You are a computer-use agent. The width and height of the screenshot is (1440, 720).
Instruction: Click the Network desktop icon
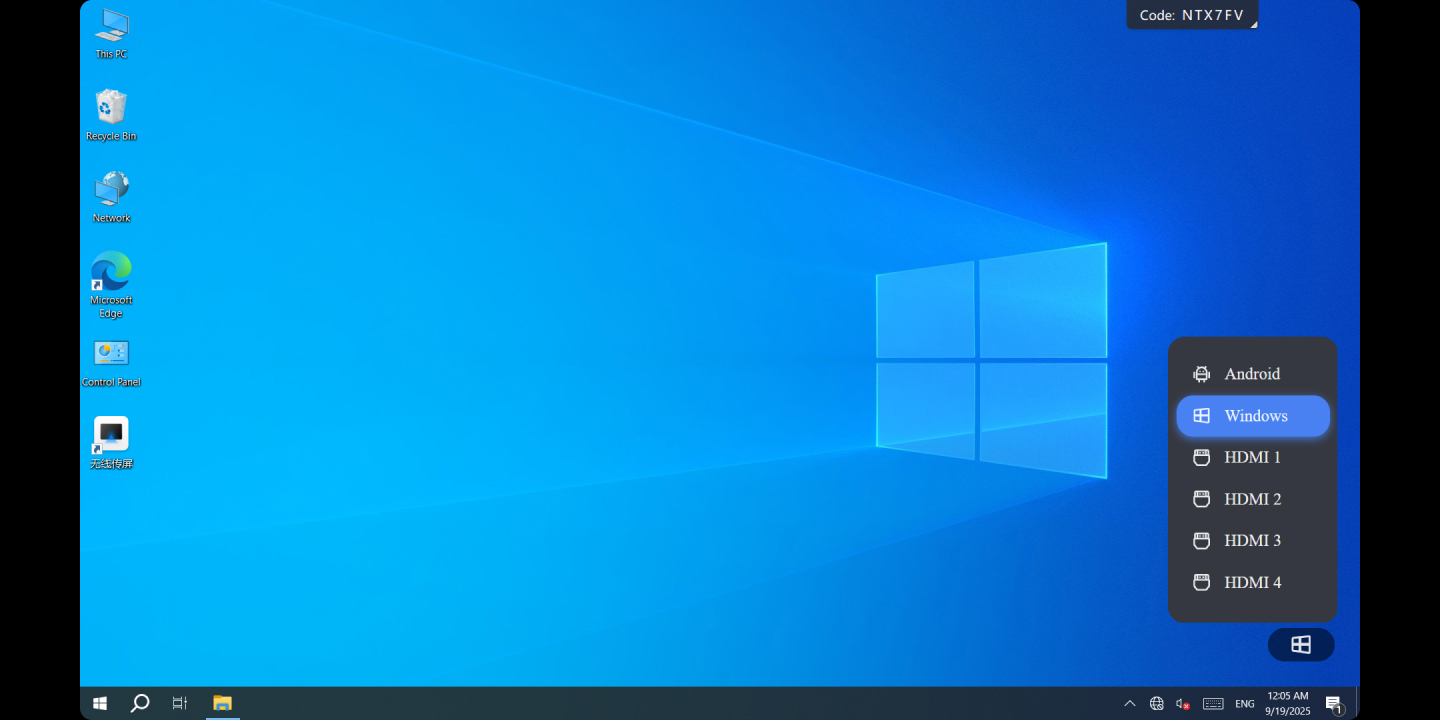click(111, 190)
